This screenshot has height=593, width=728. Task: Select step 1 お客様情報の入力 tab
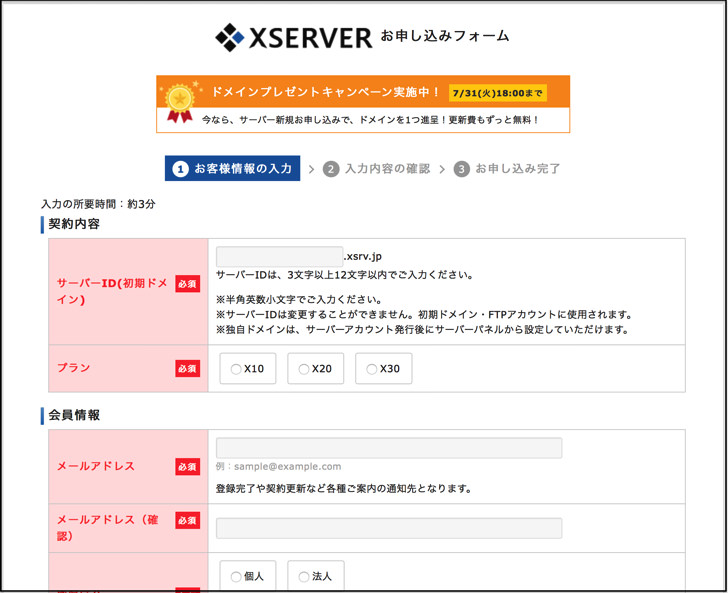pyautogui.click(x=233, y=168)
